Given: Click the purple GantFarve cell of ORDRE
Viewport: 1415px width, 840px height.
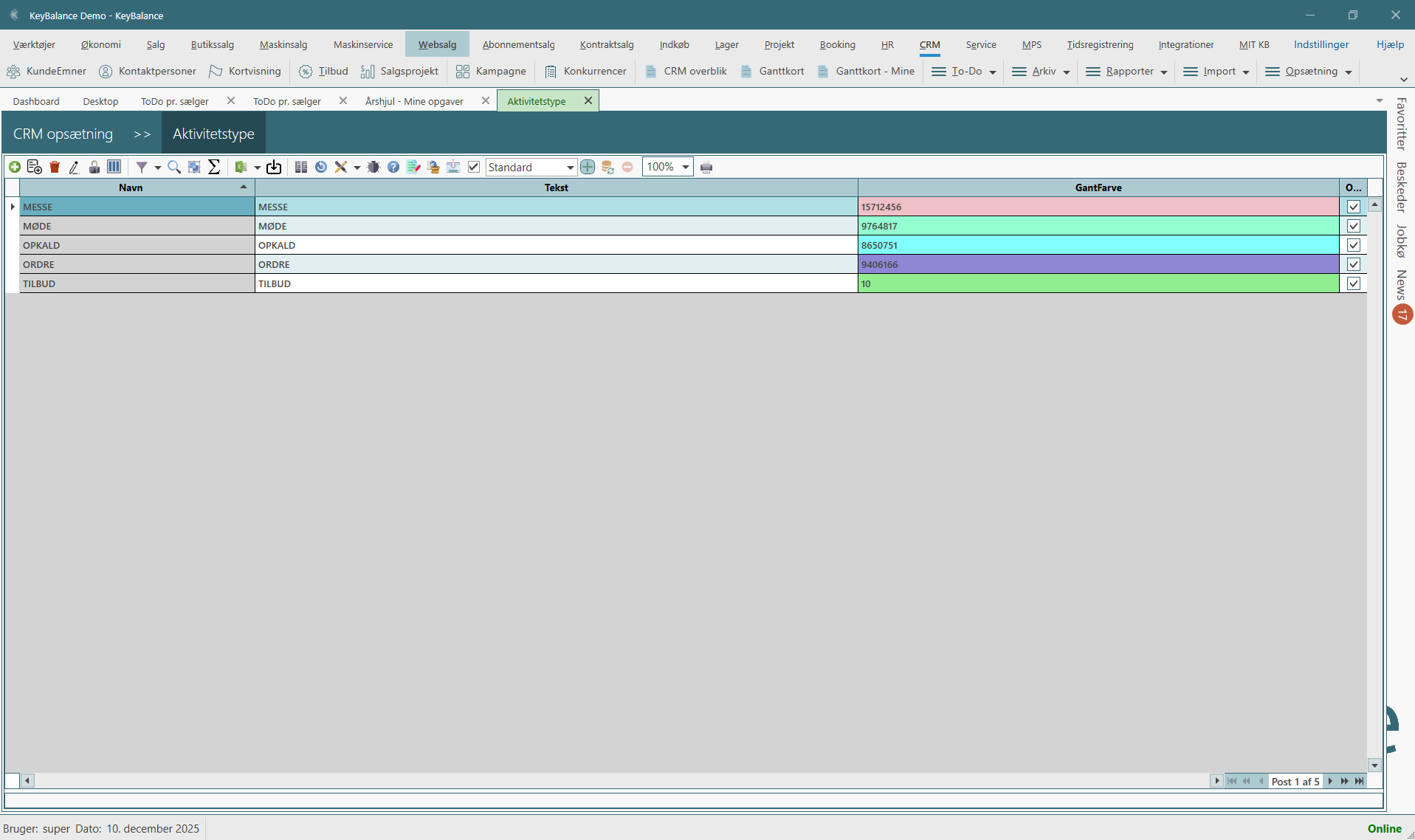Looking at the screenshot, I should click(1098, 264).
